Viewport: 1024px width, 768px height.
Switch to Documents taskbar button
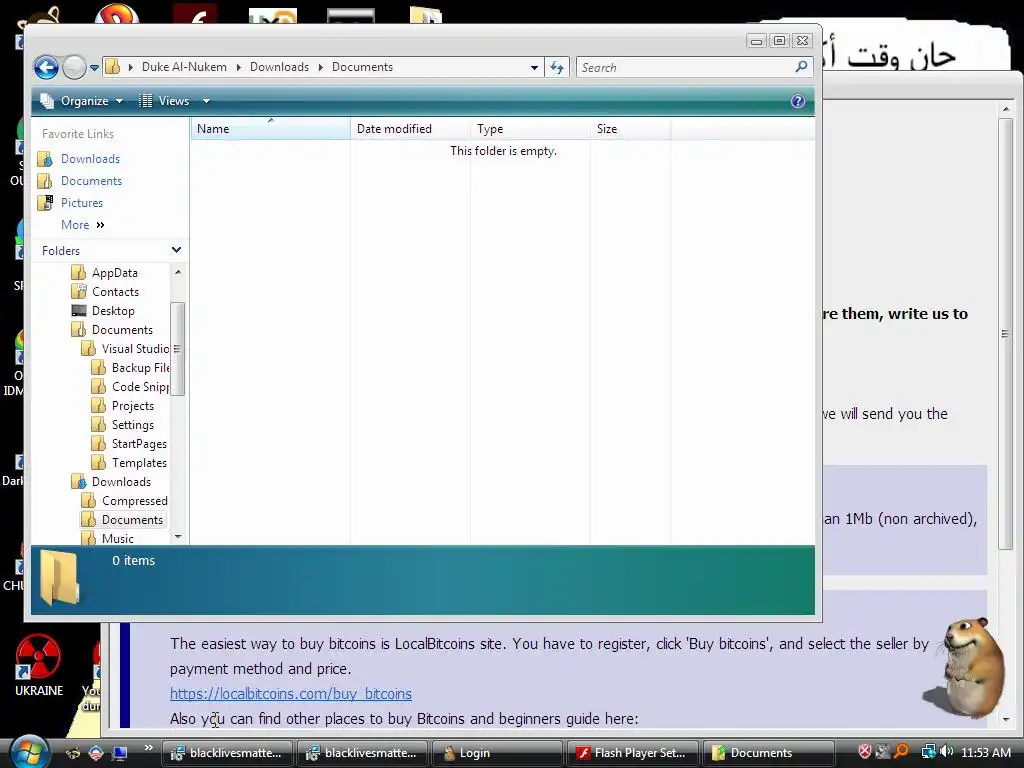coord(768,753)
